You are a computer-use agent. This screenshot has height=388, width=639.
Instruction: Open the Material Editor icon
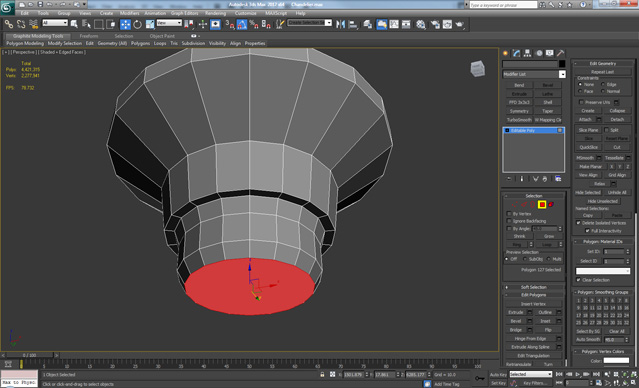tap(421, 24)
